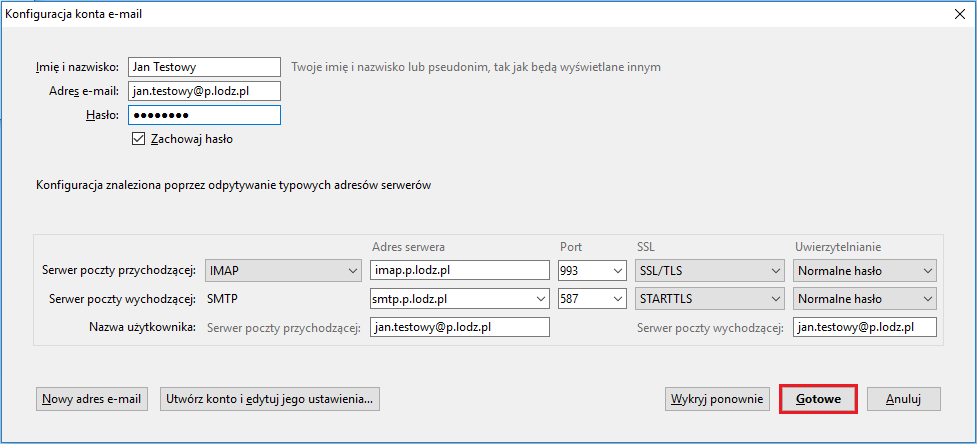Image resolution: width=977 pixels, height=444 pixels.
Task: Focus the Adres e-mail input field
Action: point(204,91)
